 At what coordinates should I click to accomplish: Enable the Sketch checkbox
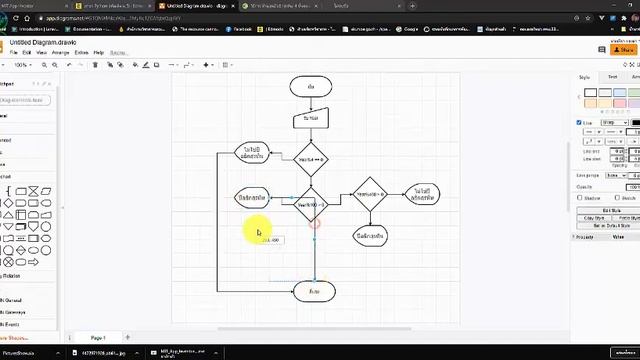(x=617, y=198)
